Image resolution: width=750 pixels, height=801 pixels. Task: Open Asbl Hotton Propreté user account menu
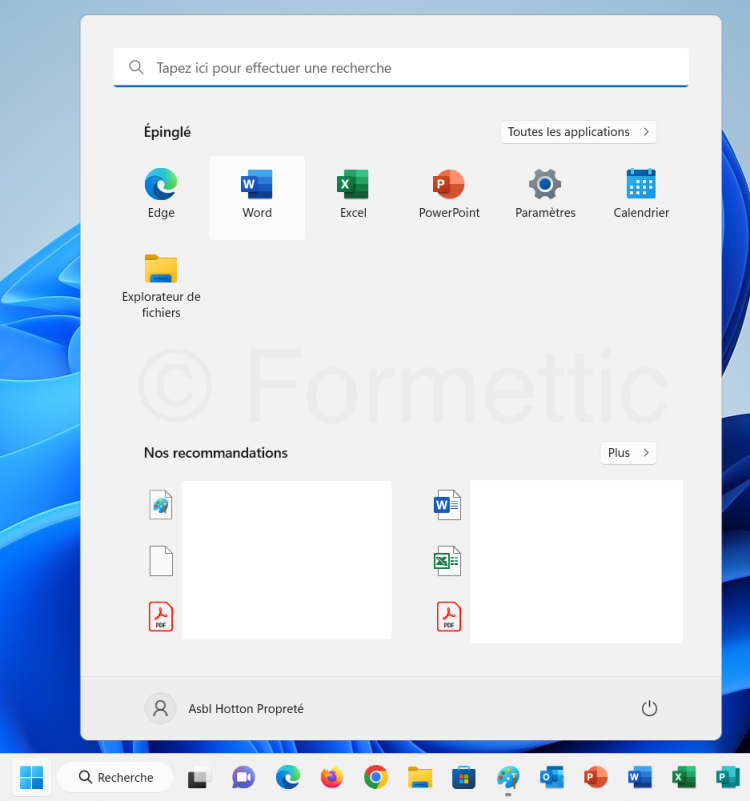(x=225, y=708)
